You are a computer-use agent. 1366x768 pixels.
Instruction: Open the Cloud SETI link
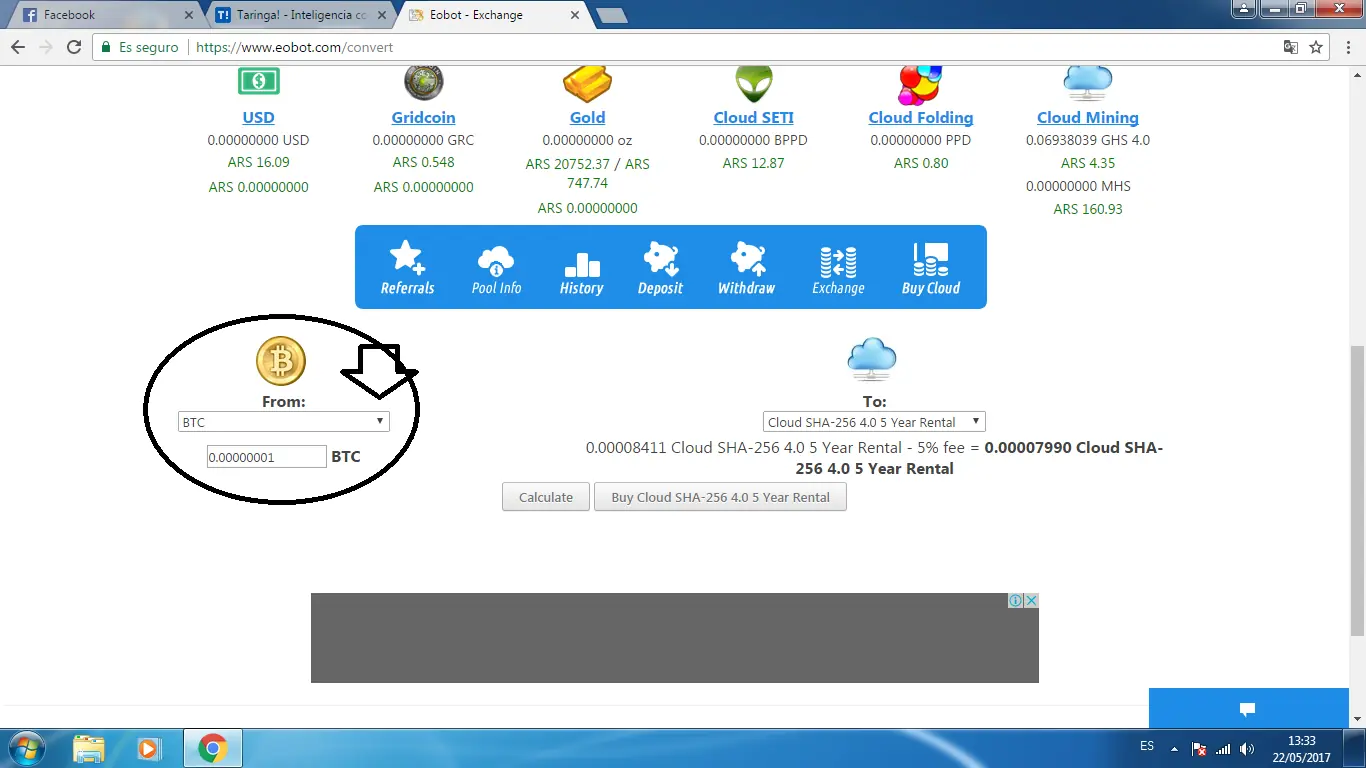tap(754, 117)
